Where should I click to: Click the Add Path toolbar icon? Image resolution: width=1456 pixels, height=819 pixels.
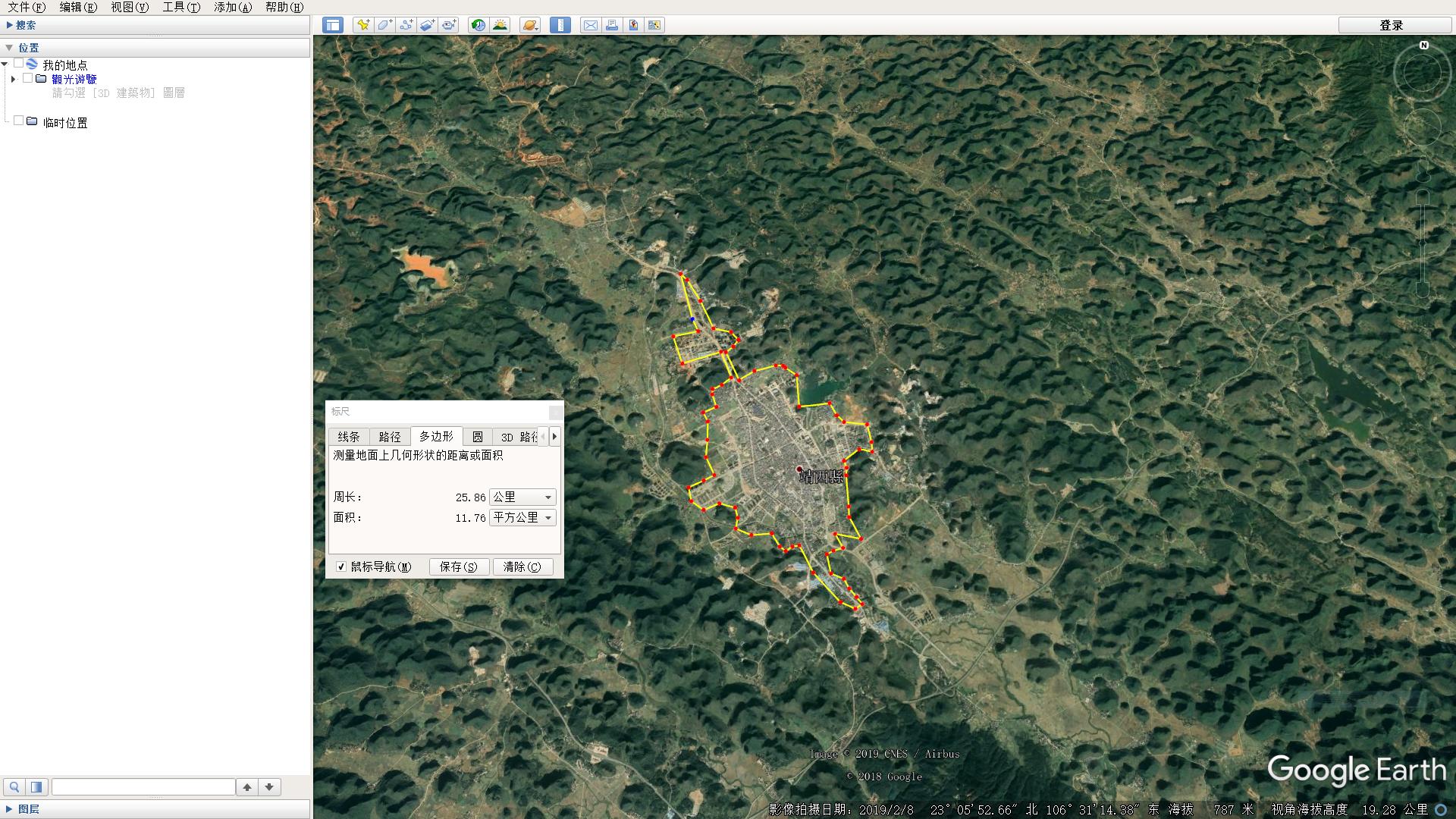[x=406, y=25]
